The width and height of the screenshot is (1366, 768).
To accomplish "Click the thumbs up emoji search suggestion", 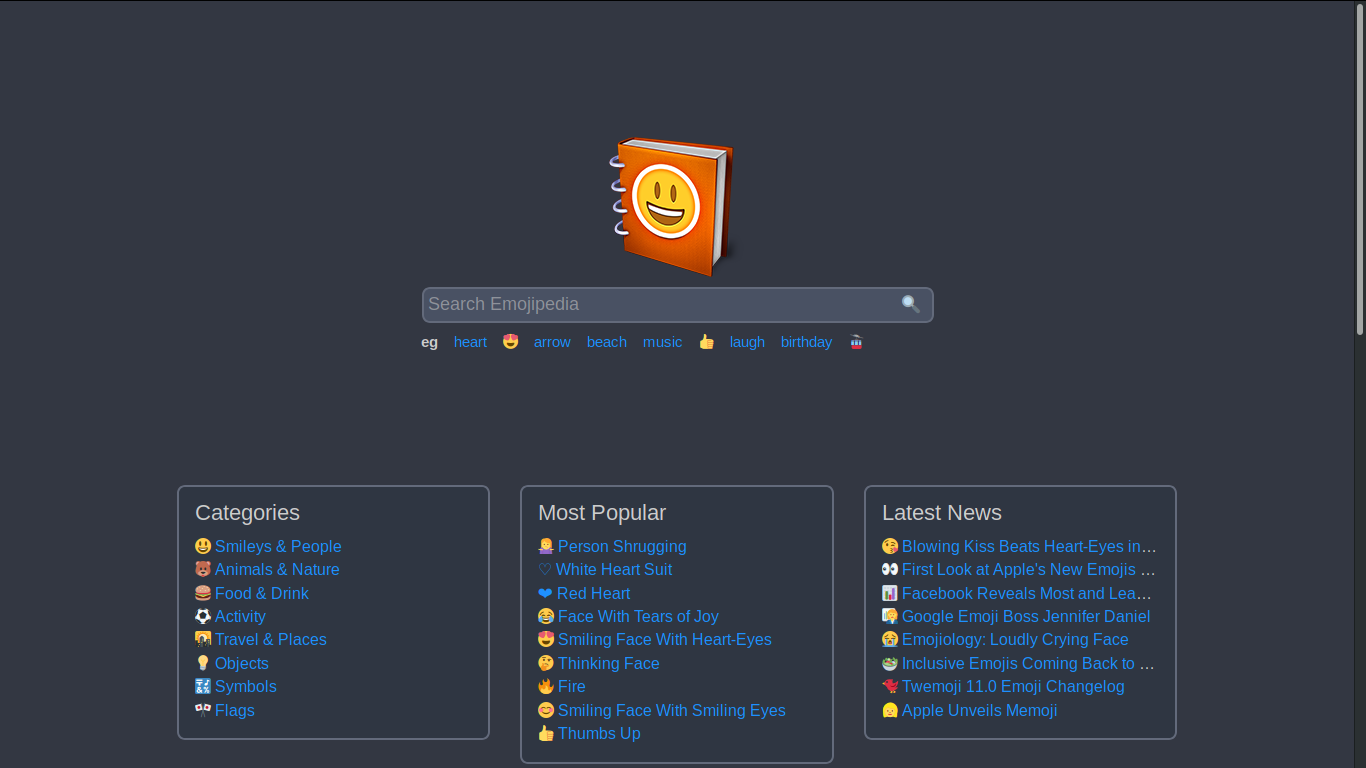I will click(x=706, y=342).
